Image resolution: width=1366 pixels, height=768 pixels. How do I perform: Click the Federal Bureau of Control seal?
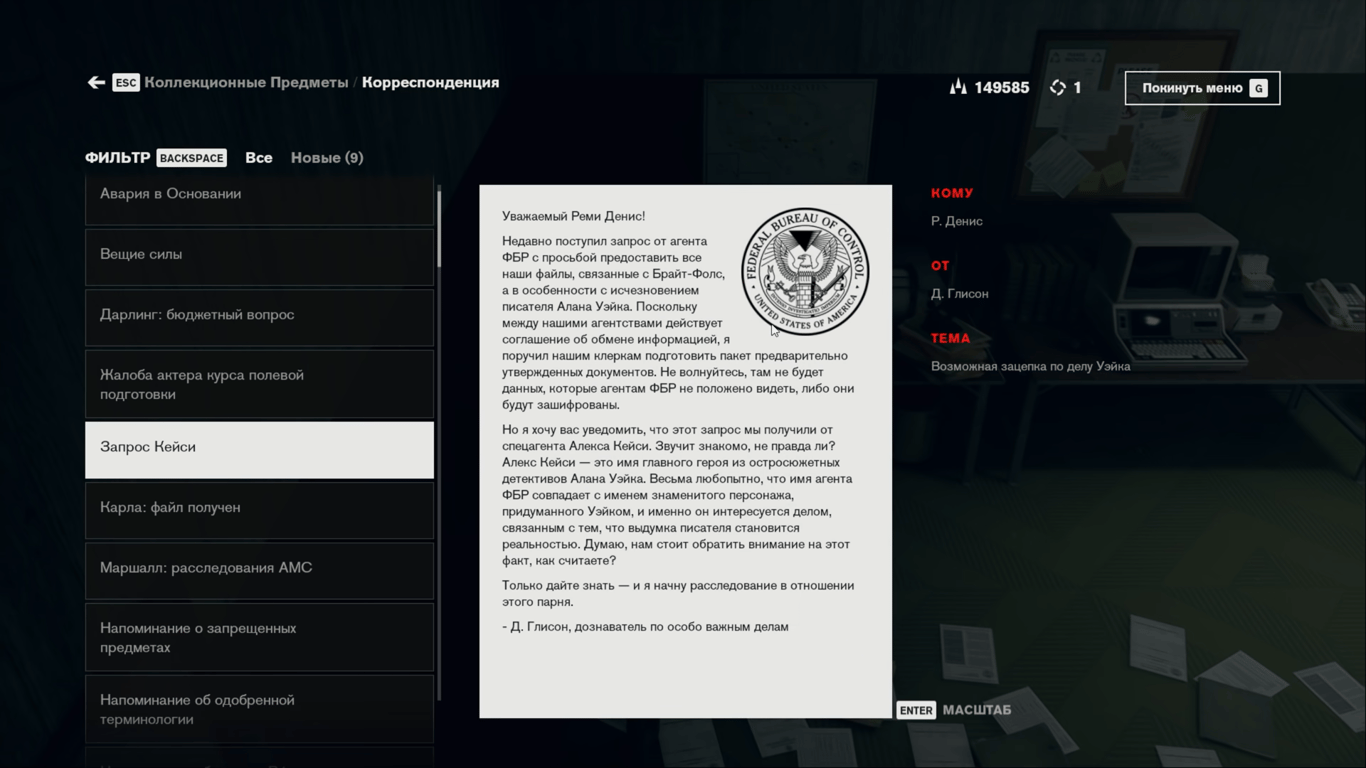(804, 272)
